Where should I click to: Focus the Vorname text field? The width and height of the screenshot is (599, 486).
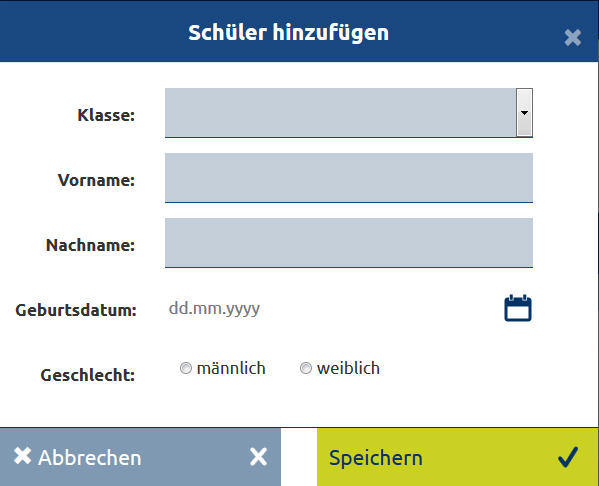[349, 178]
